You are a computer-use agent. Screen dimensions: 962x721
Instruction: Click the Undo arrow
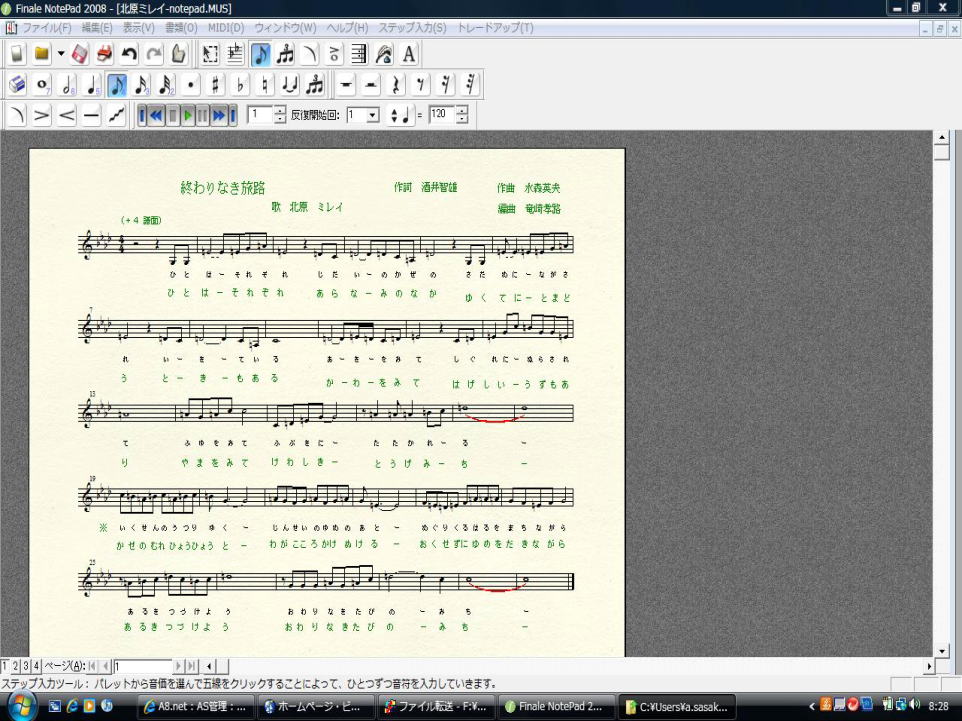[x=129, y=54]
